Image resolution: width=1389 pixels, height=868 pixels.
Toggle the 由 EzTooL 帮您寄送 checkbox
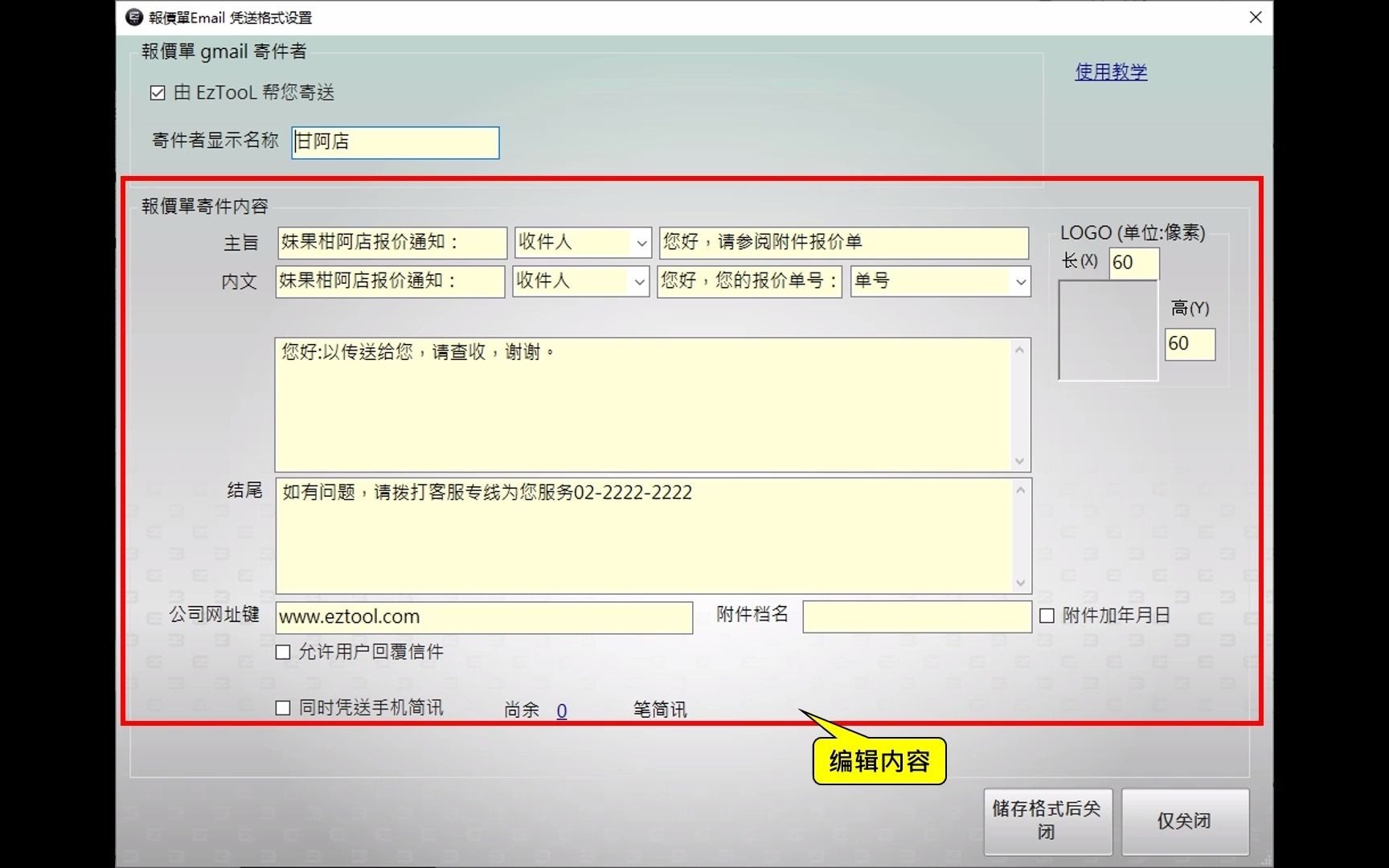point(158,93)
